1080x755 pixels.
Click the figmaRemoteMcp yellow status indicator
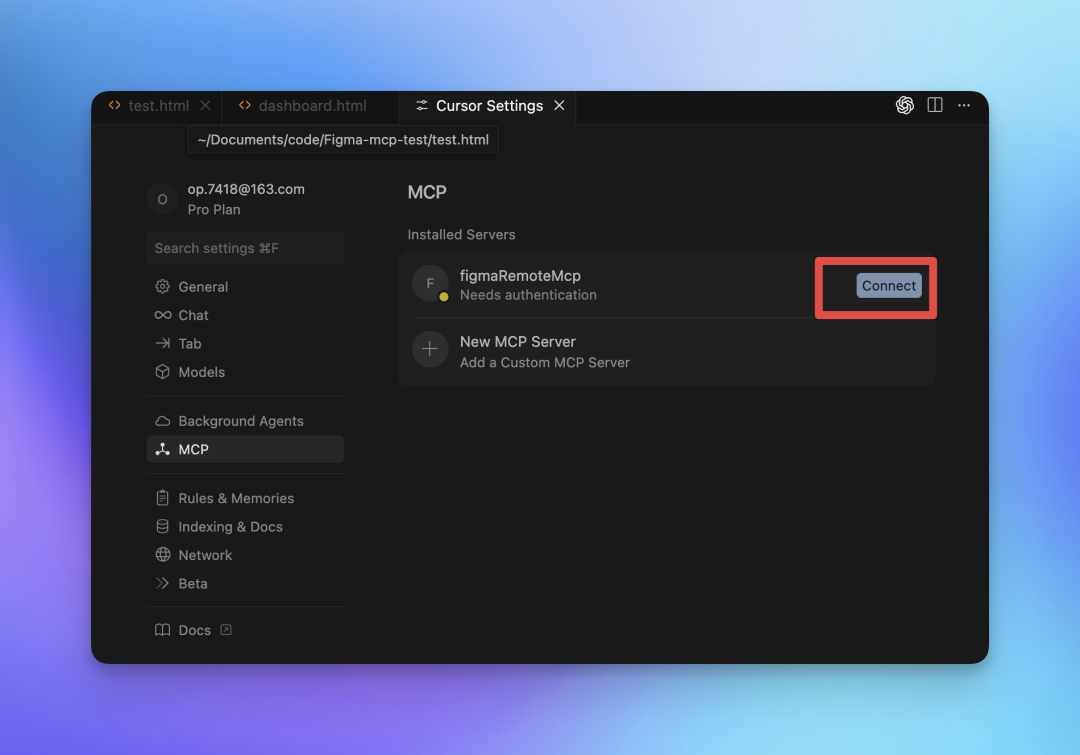(441, 295)
